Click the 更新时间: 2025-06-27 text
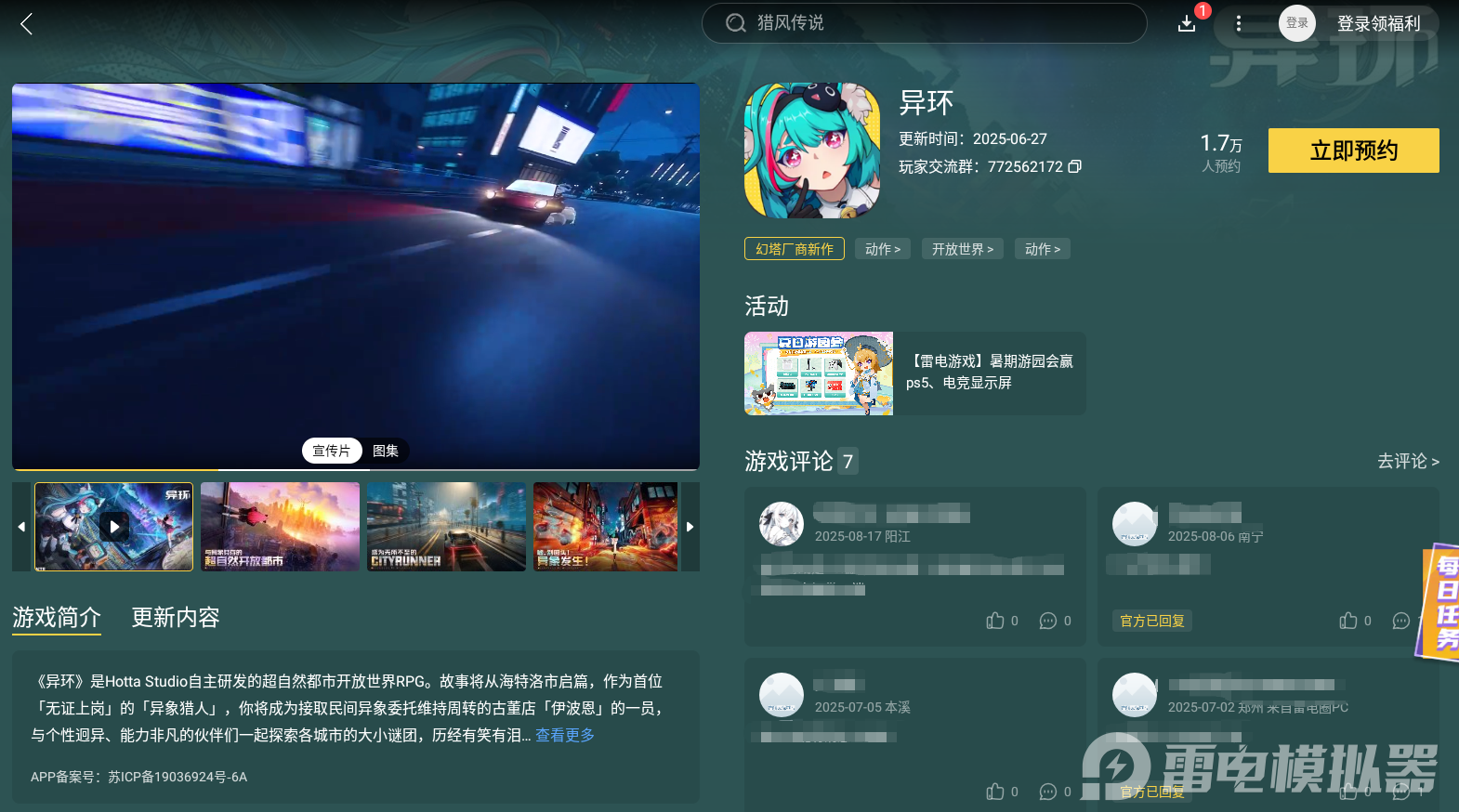The image size is (1459, 812). tap(973, 138)
